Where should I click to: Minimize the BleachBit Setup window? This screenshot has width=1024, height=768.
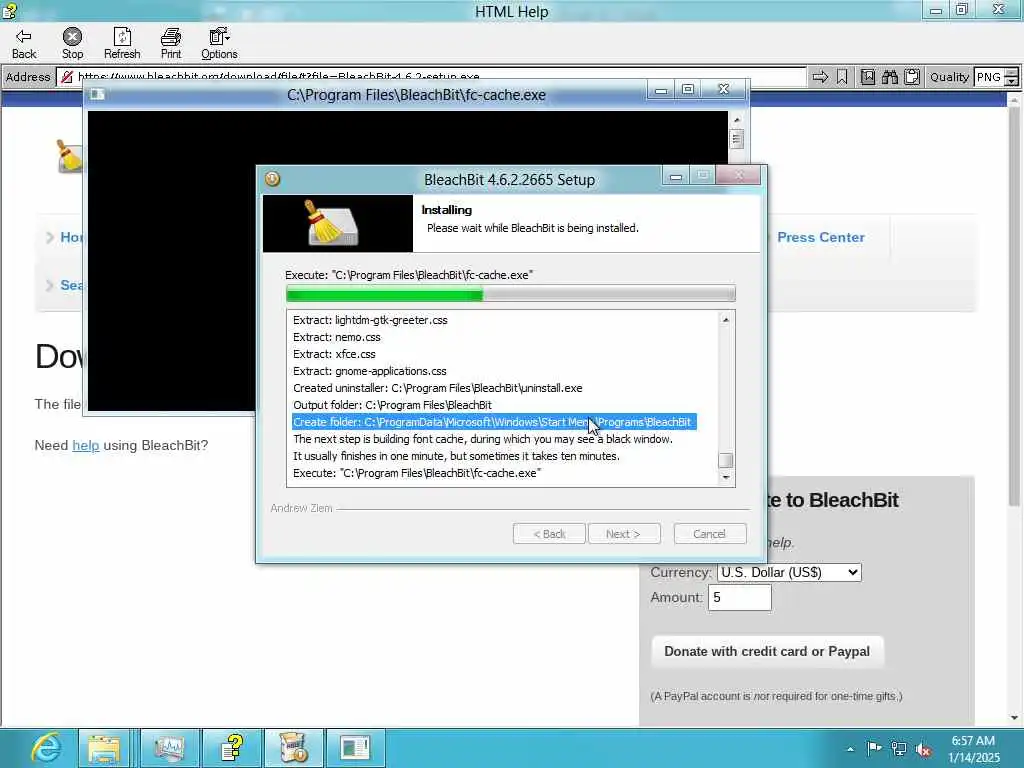point(676,176)
